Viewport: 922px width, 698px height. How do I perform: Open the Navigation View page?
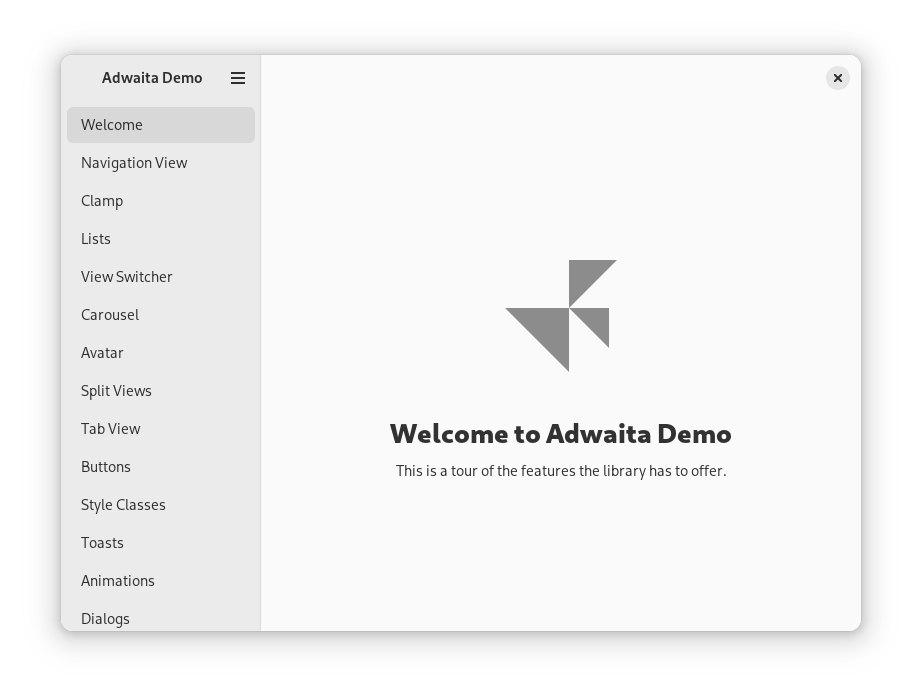click(x=160, y=163)
